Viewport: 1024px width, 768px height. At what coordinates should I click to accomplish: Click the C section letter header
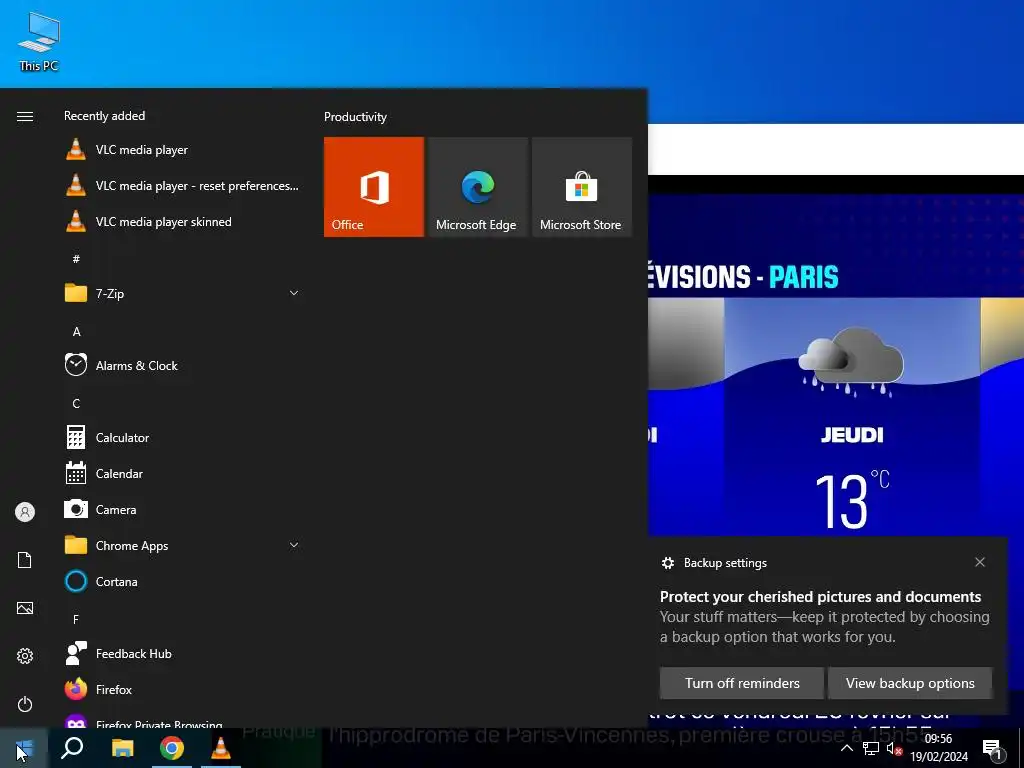(x=76, y=404)
